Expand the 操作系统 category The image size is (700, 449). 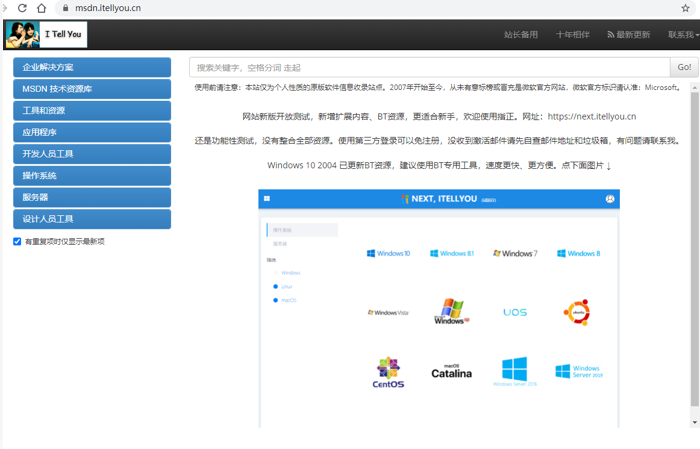91,176
